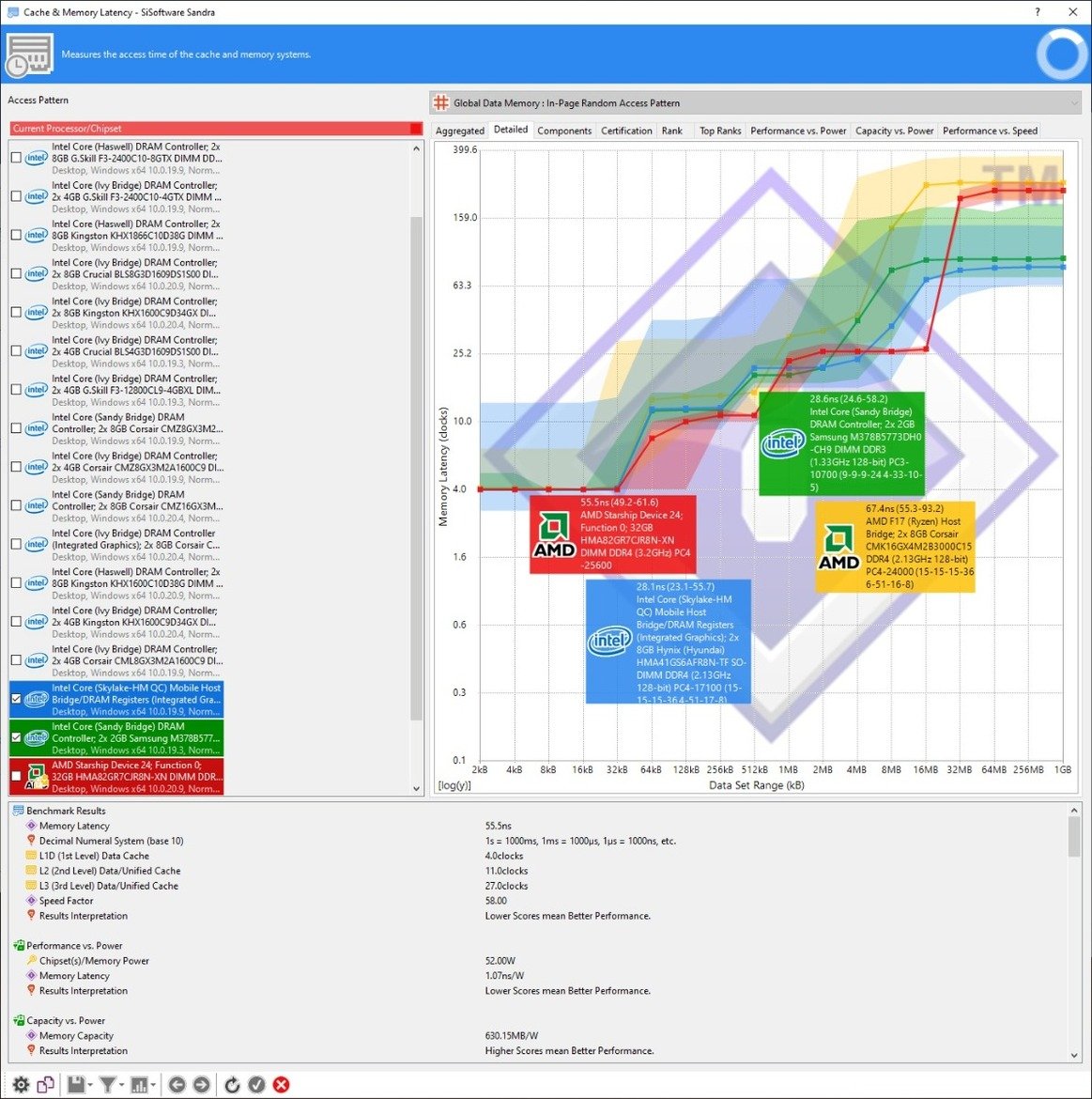Click the red AMD Starship chart label
This screenshot has height=1099, width=1092.
[x=613, y=534]
